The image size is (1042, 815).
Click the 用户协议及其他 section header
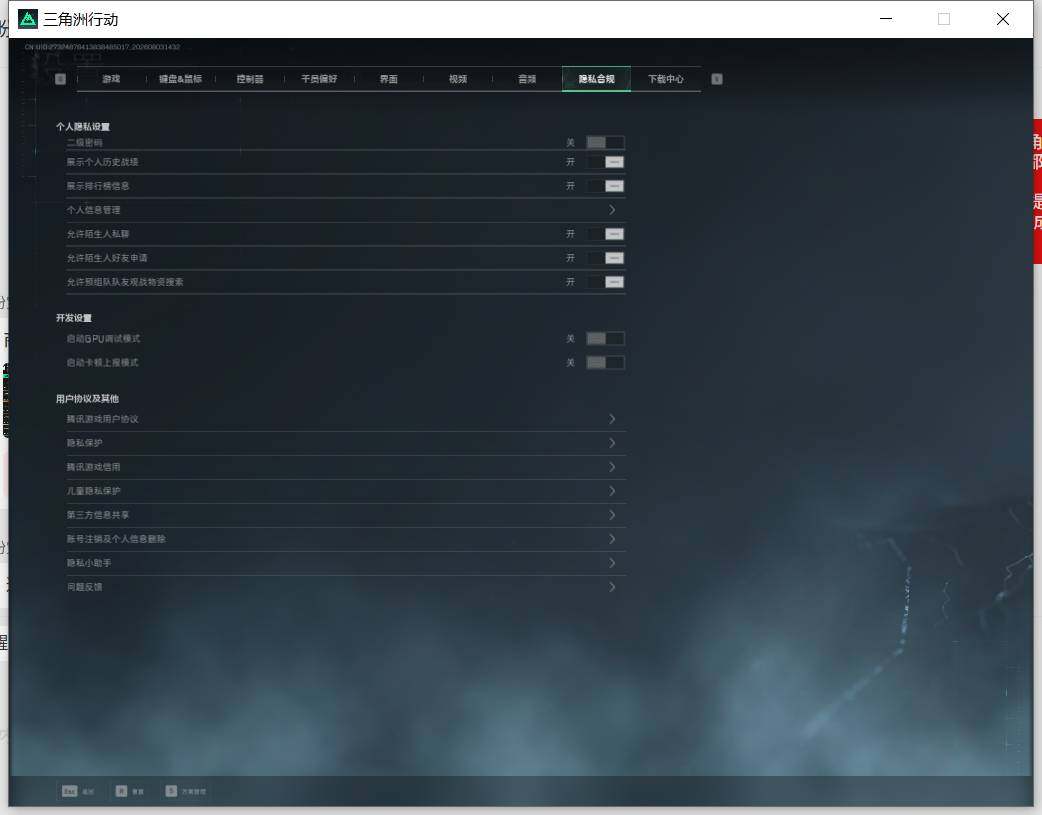(x=87, y=398)
